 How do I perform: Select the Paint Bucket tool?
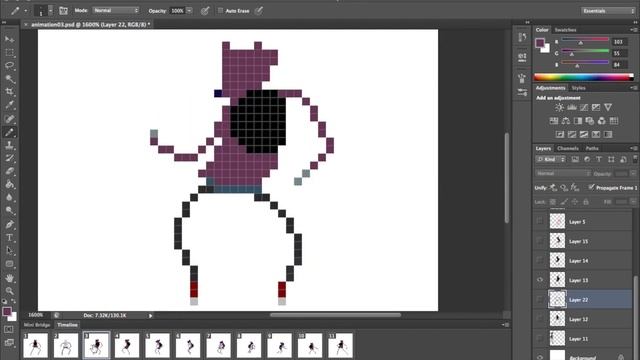9,184
